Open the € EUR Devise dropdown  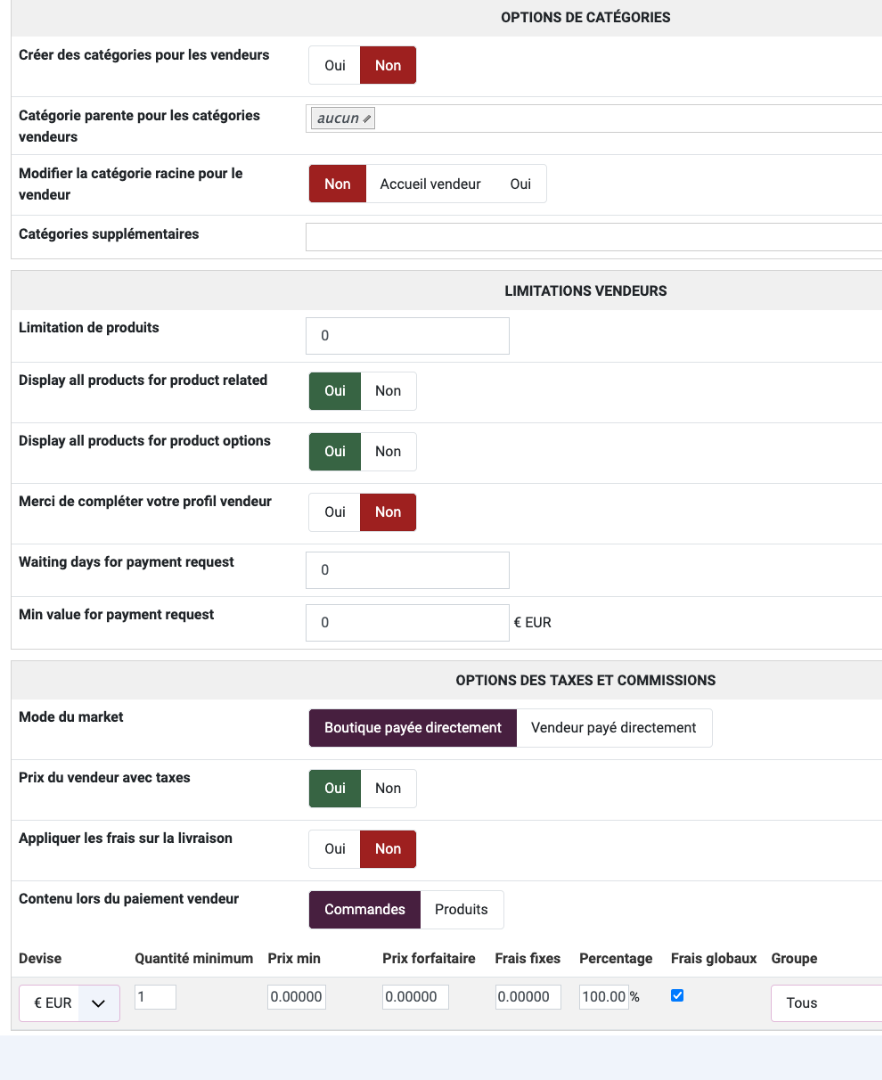pyautogui.click(x=69, y=1003)
